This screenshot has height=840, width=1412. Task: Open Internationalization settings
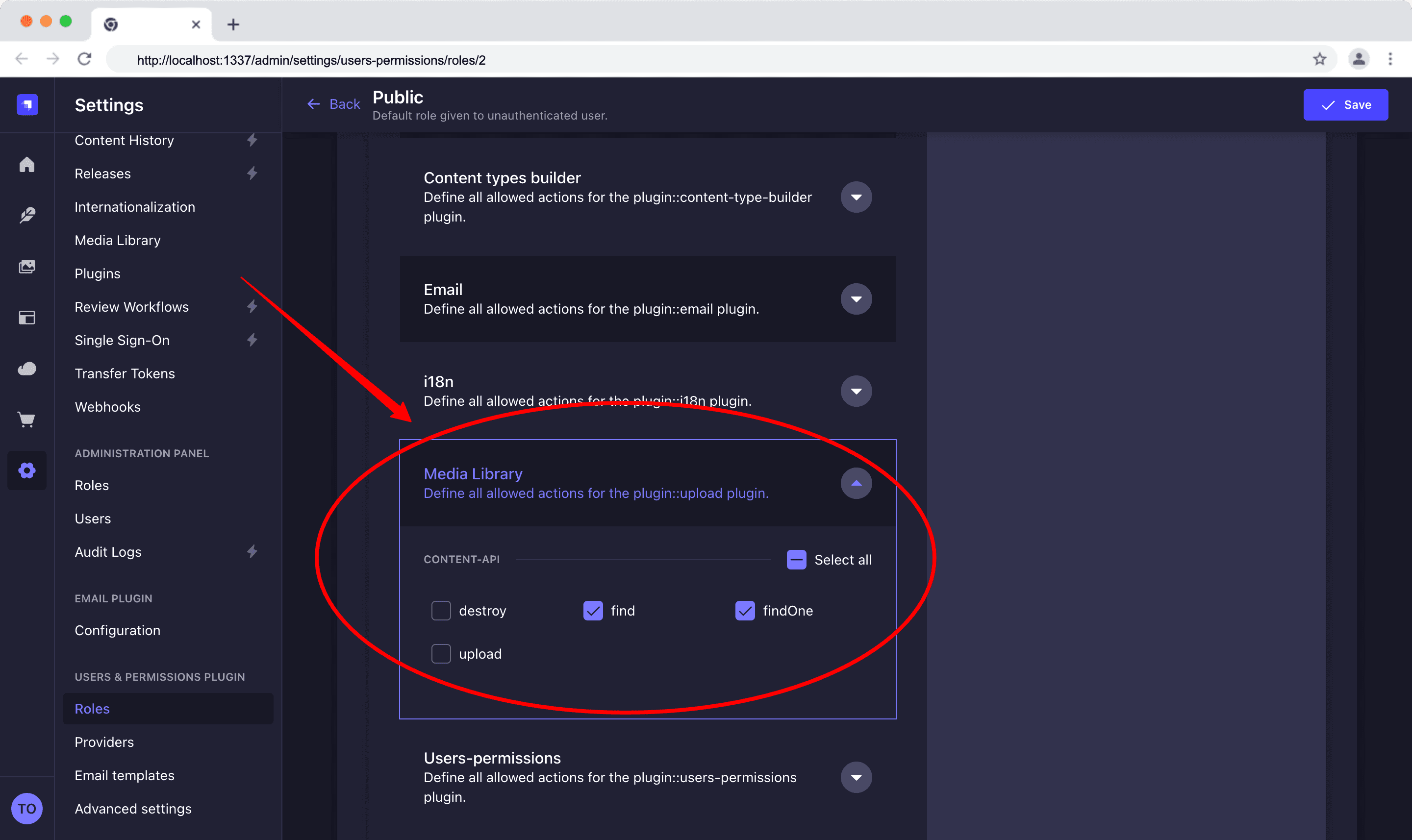tap(135, 207)
